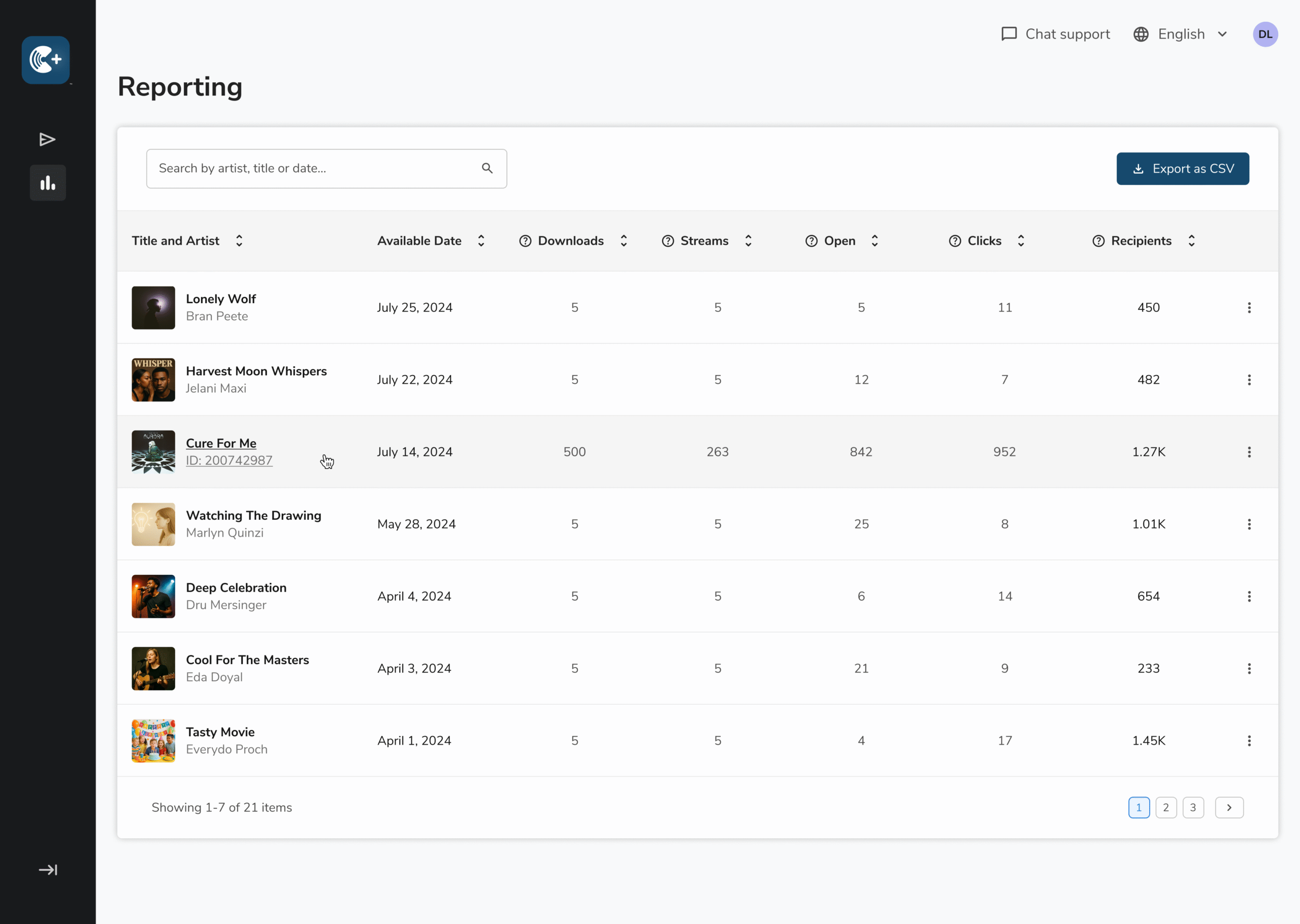Open the three-dot menu for Tasty Movie
Screen dimensions: 1300x924
(1249, 741)
